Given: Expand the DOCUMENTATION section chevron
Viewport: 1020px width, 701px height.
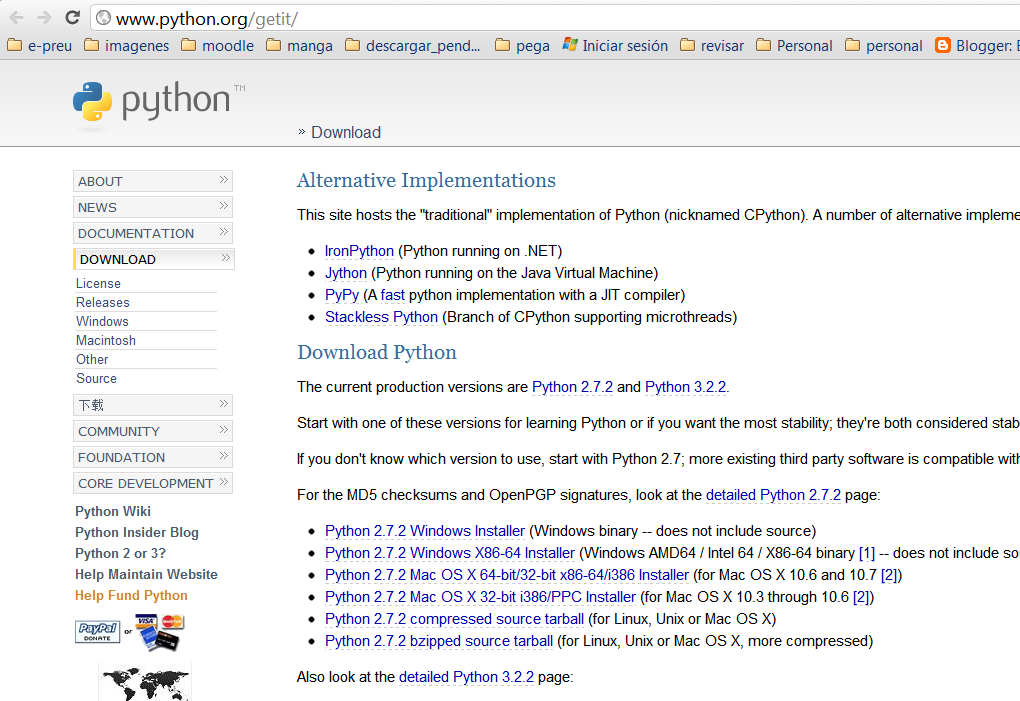Looking at the screenshot, I should click(225, 233).
